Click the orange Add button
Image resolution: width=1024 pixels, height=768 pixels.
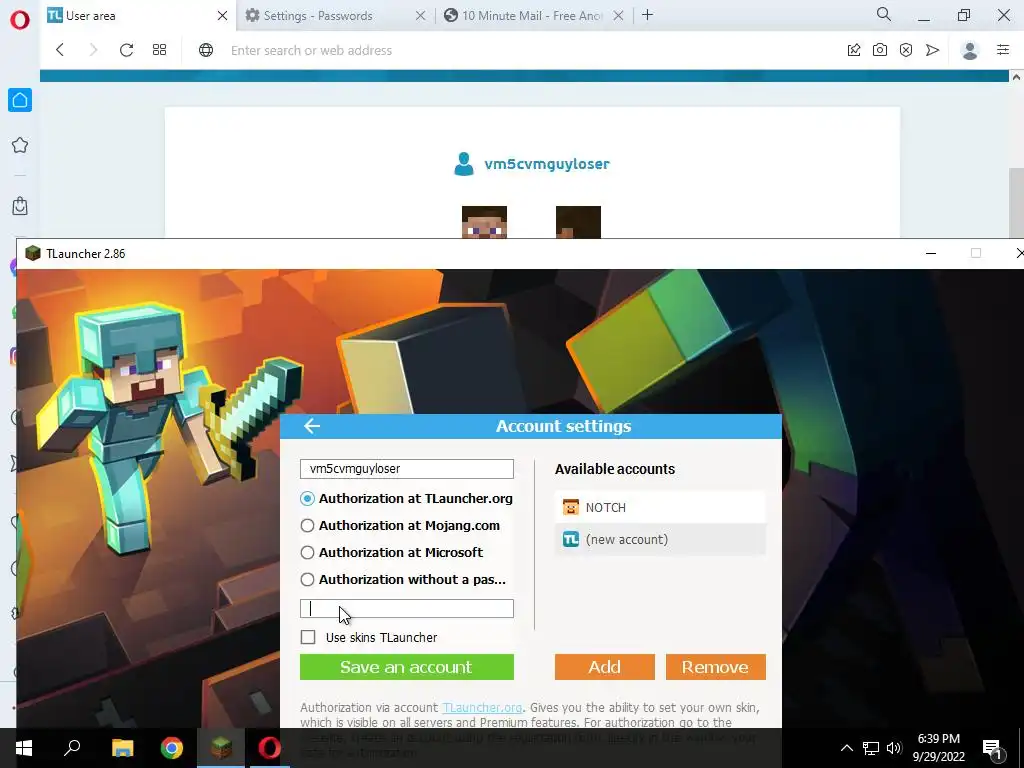(605, 667)
